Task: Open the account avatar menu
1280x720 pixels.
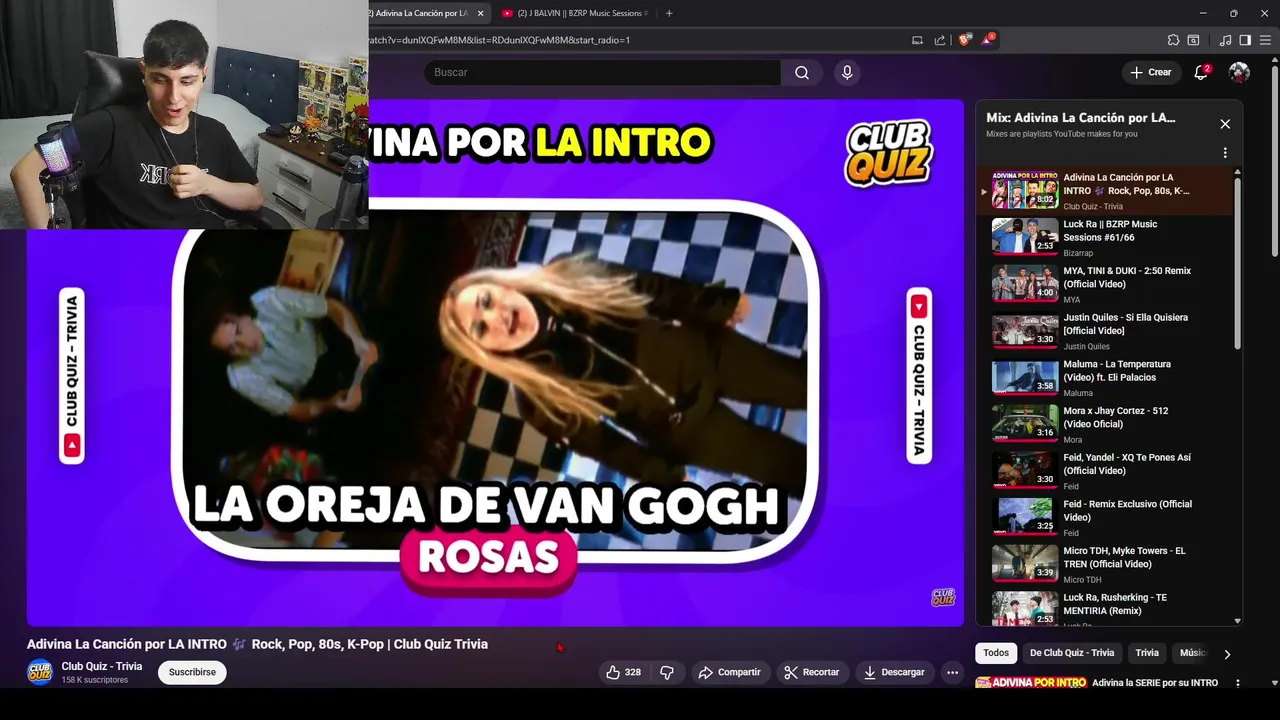Action: pos(1239,72)
